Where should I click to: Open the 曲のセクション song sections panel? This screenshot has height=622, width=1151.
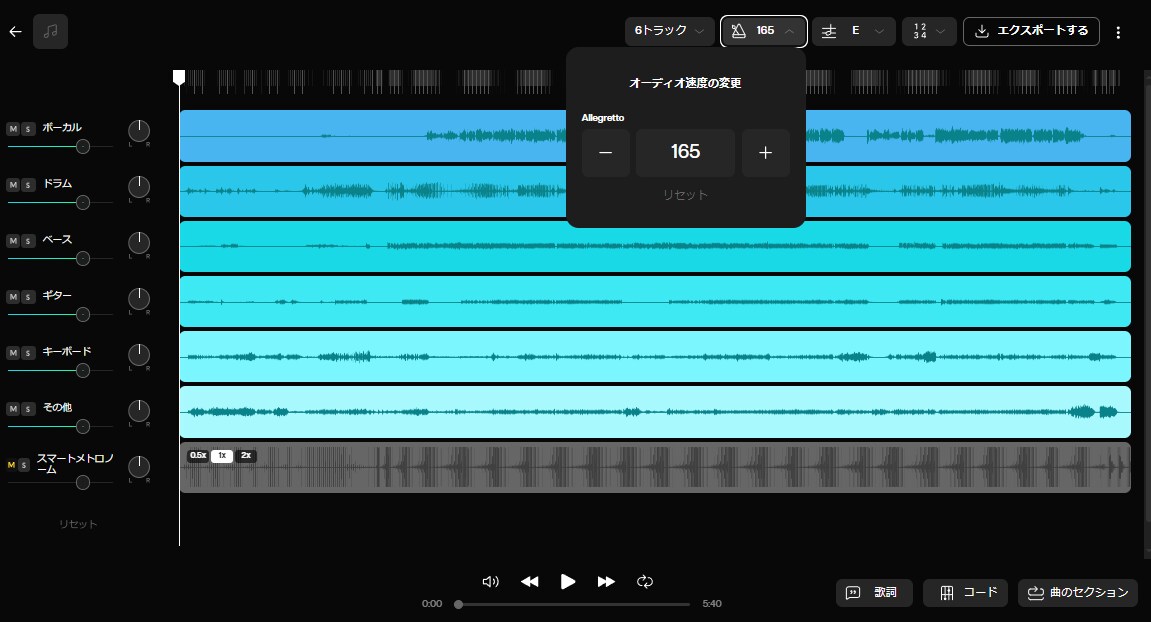coord(1078,593)
